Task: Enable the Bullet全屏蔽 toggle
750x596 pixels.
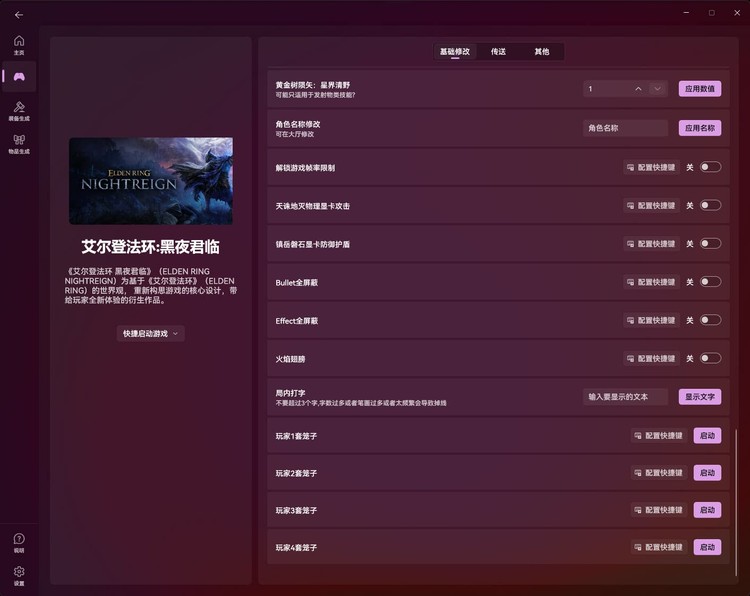Action: pyautogui.click(x=710, y=282)
